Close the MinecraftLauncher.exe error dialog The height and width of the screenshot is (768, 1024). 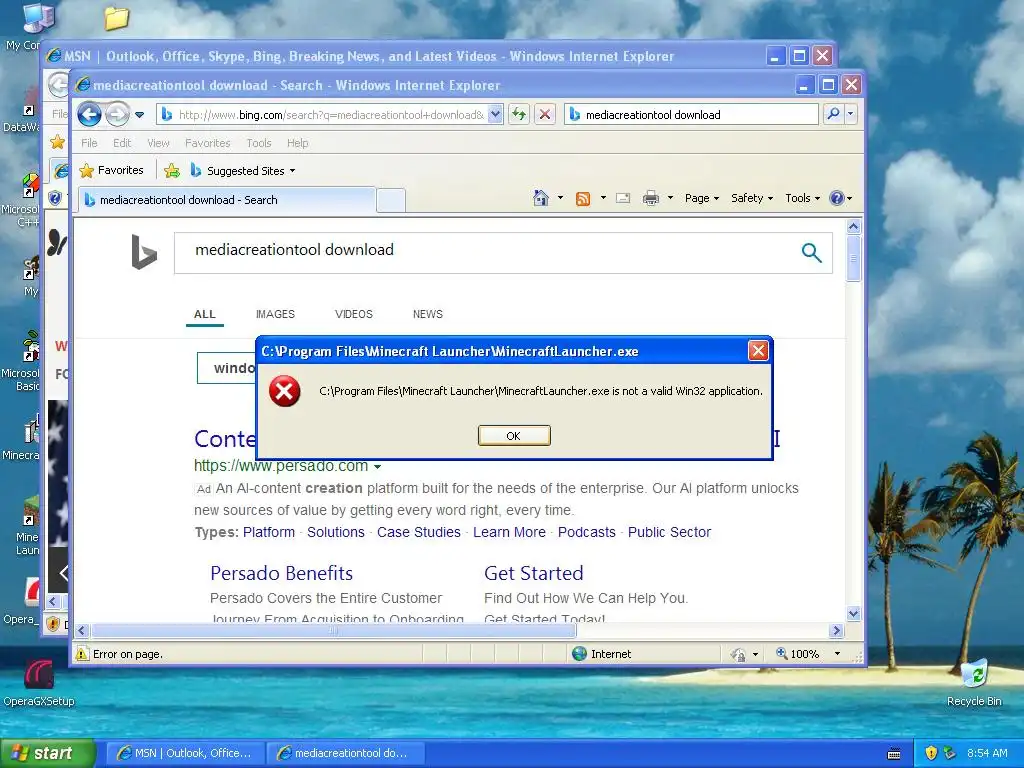coord(758,351)
